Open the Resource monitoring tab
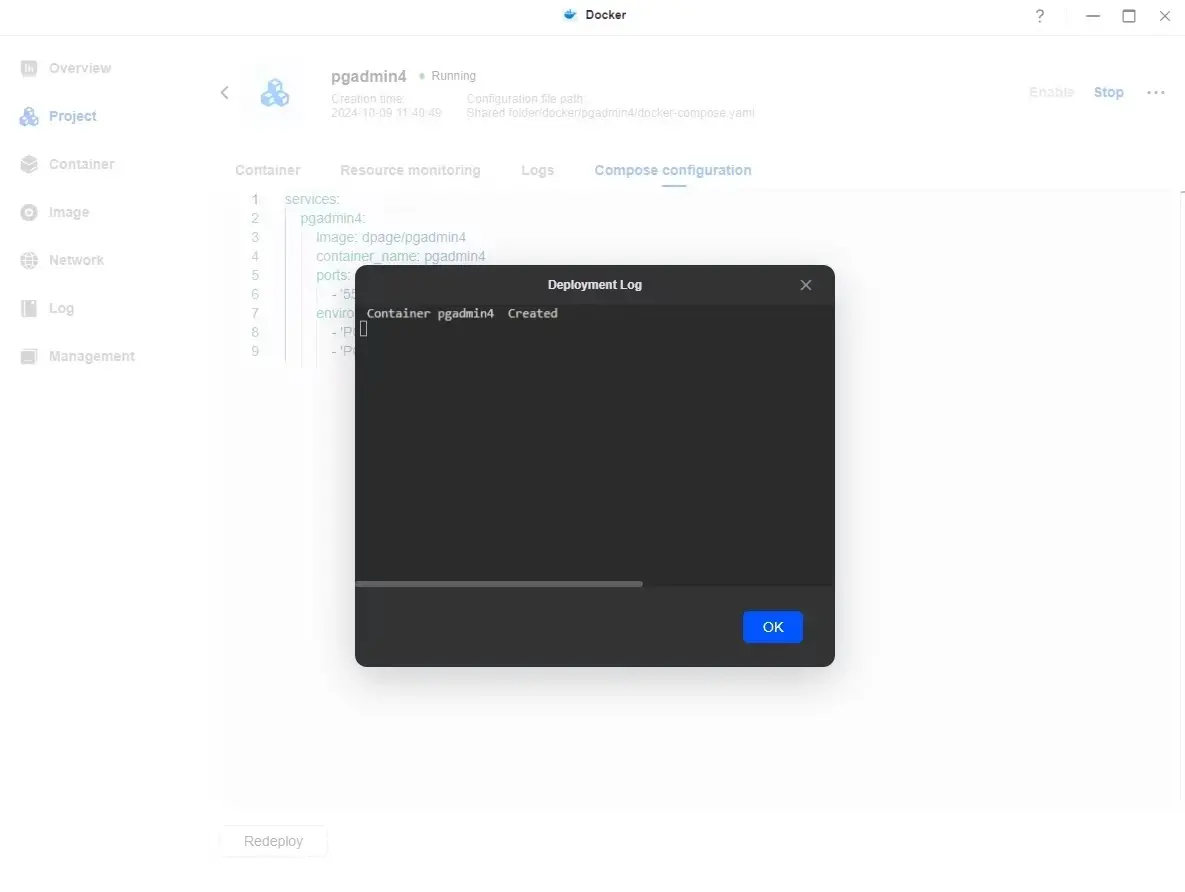 [x=410, y=171]
